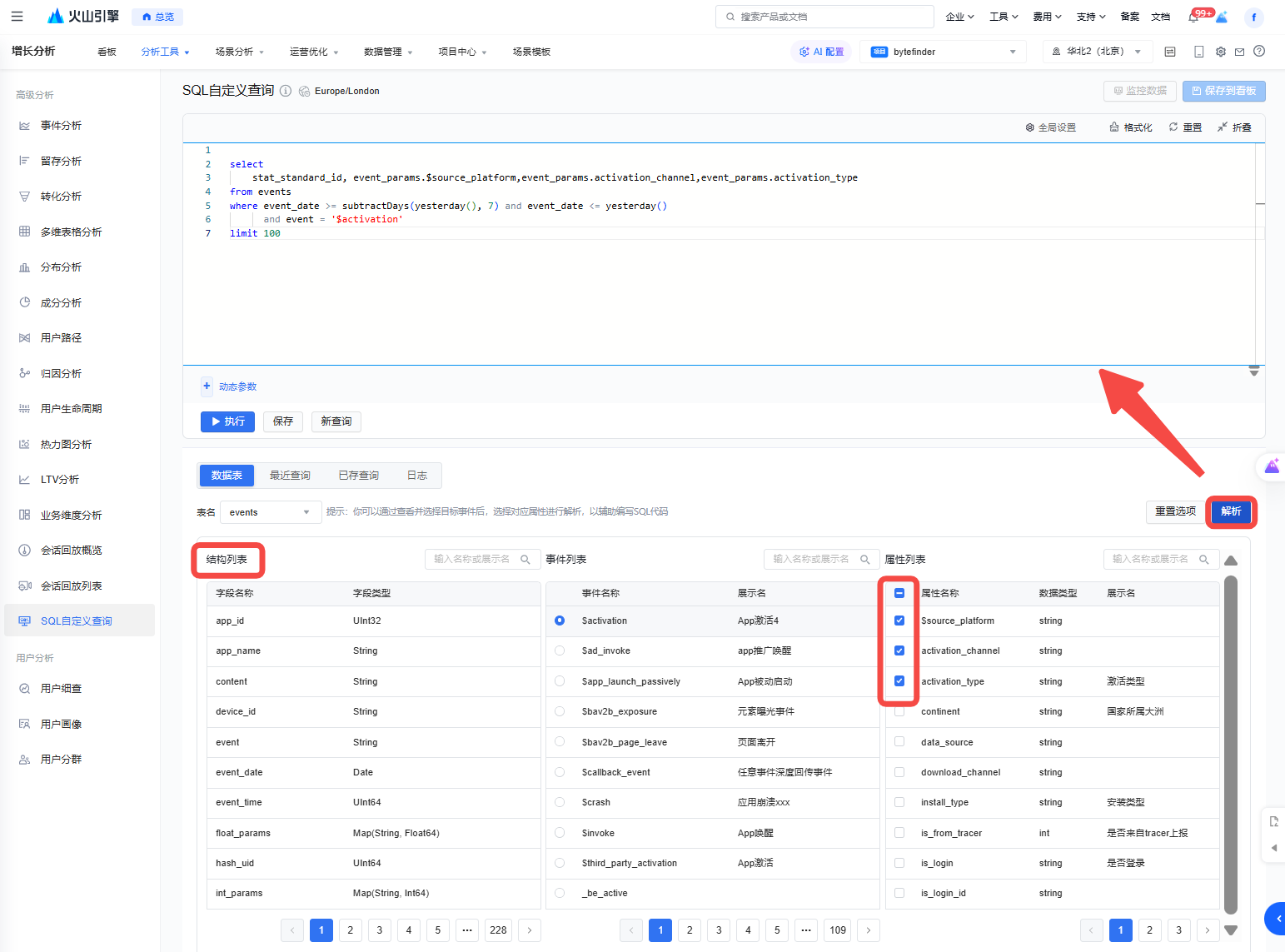
Task: Open 热力图分析 in the sidebar
Action: pyautogui.click(x=66, y=444)
